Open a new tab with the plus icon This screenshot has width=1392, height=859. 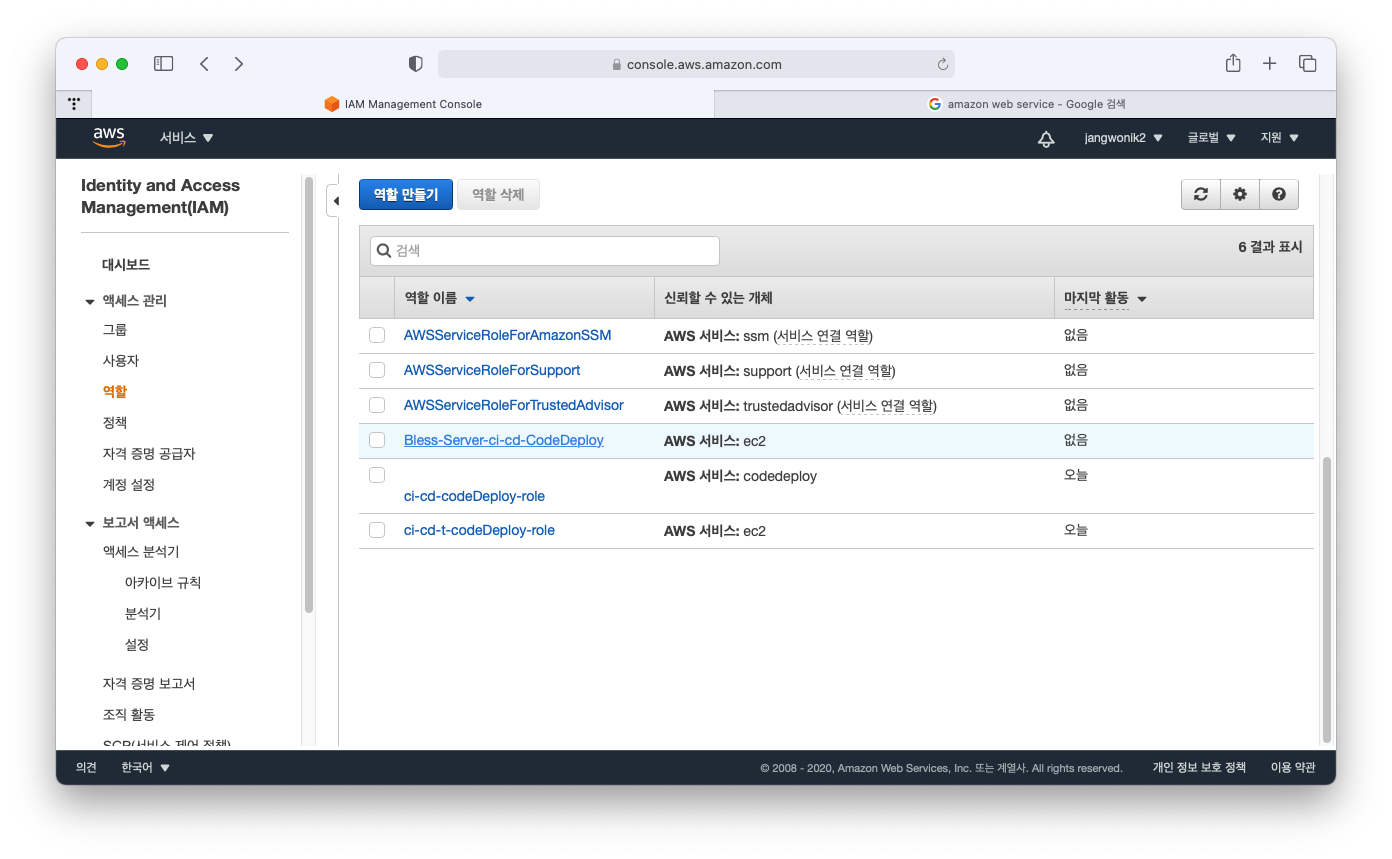pyautogui.click(x=1270, y=64)
